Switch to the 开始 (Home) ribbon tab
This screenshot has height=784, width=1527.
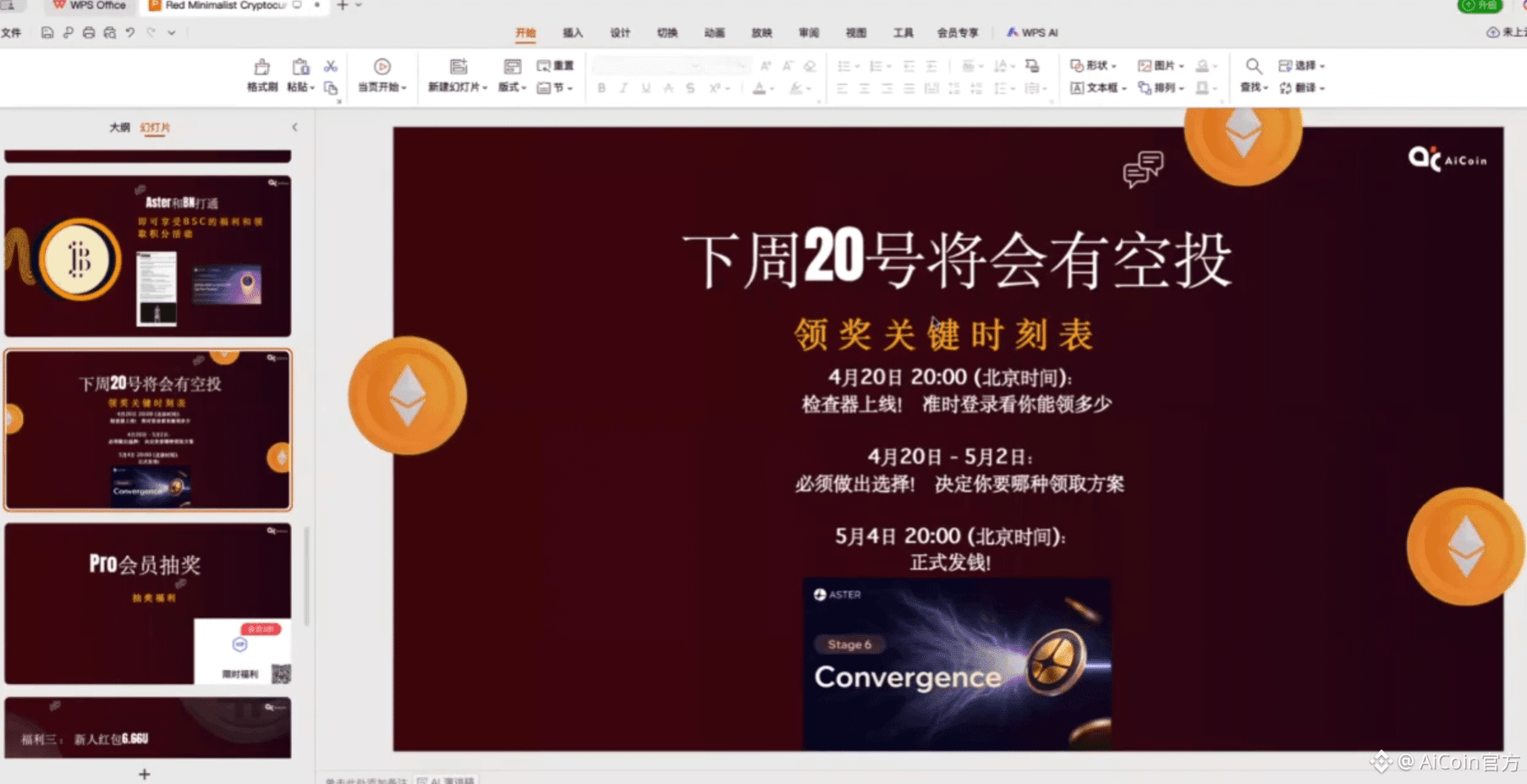click(x=525, y=32)
